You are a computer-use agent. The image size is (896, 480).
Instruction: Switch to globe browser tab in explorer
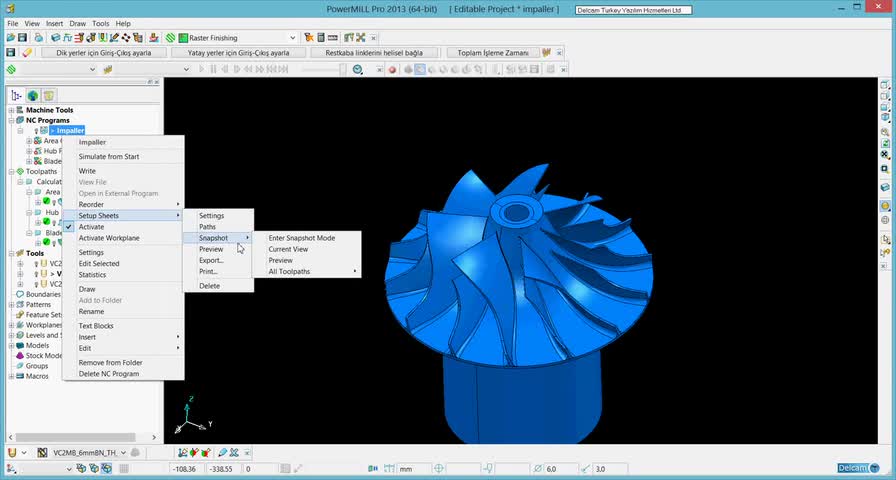pos(33,95)
